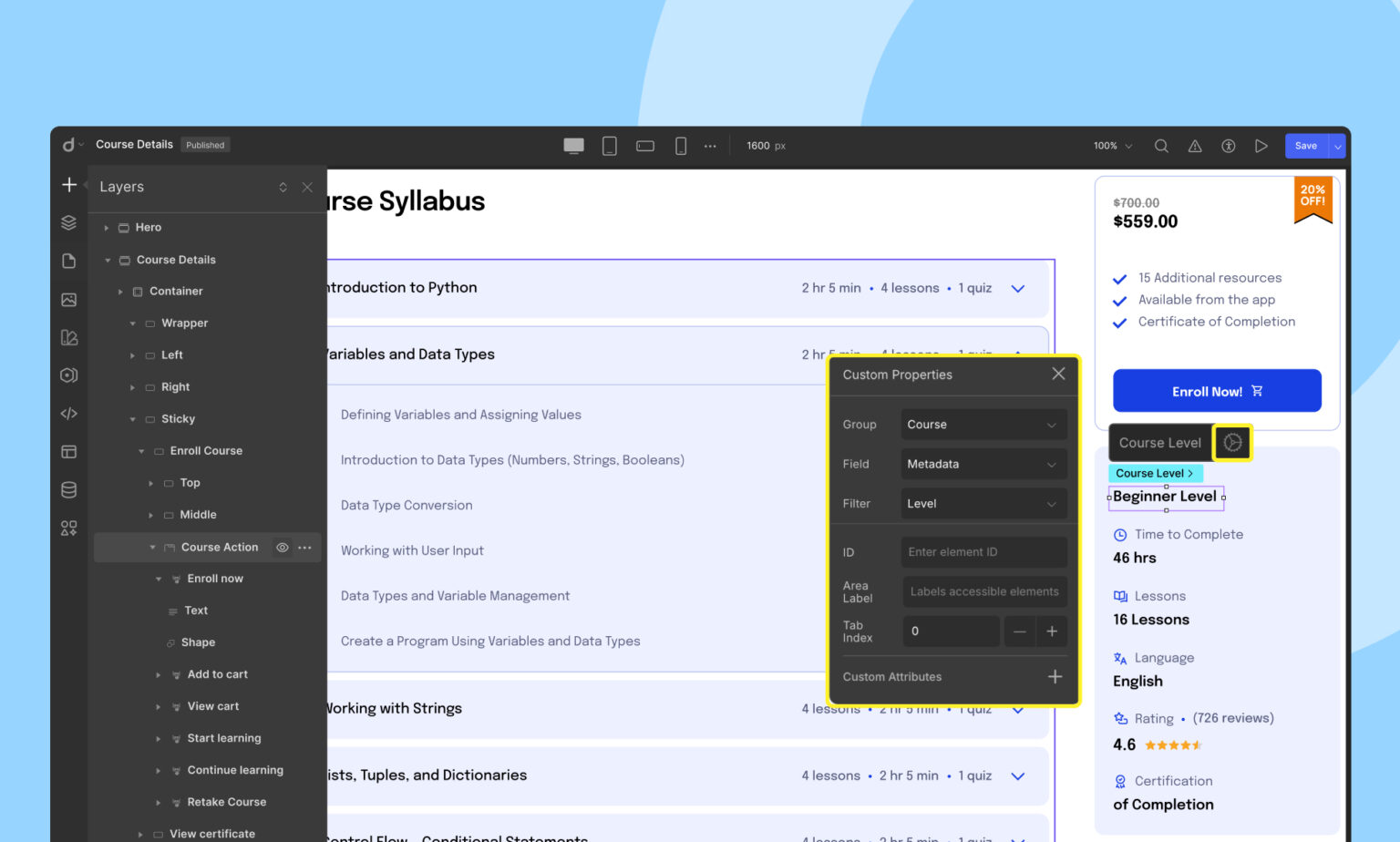Viewport: 1400px width, 842px height.
Task: Open the code embed icon in sidebar
Action: click(x=69, y=414)
